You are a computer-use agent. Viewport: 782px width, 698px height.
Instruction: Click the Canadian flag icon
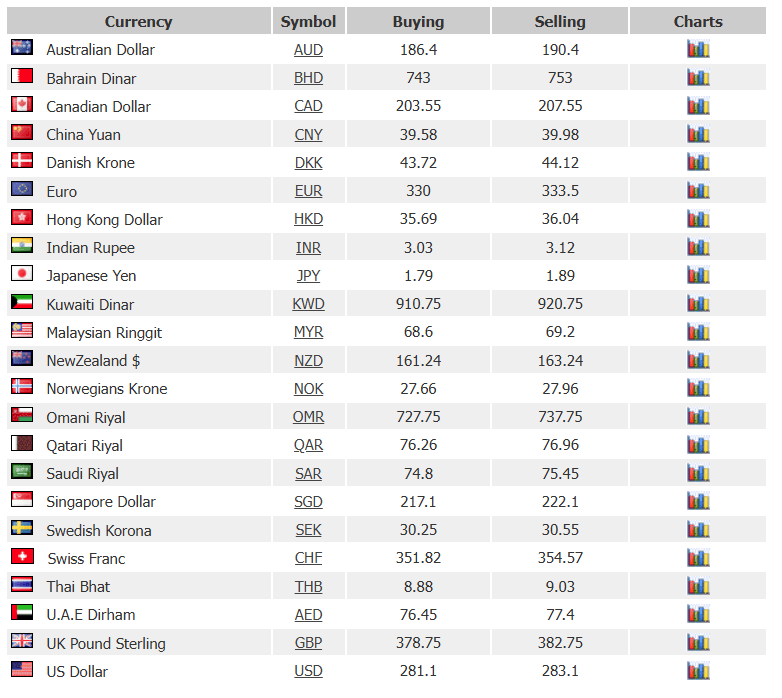[x=22, y=104]
